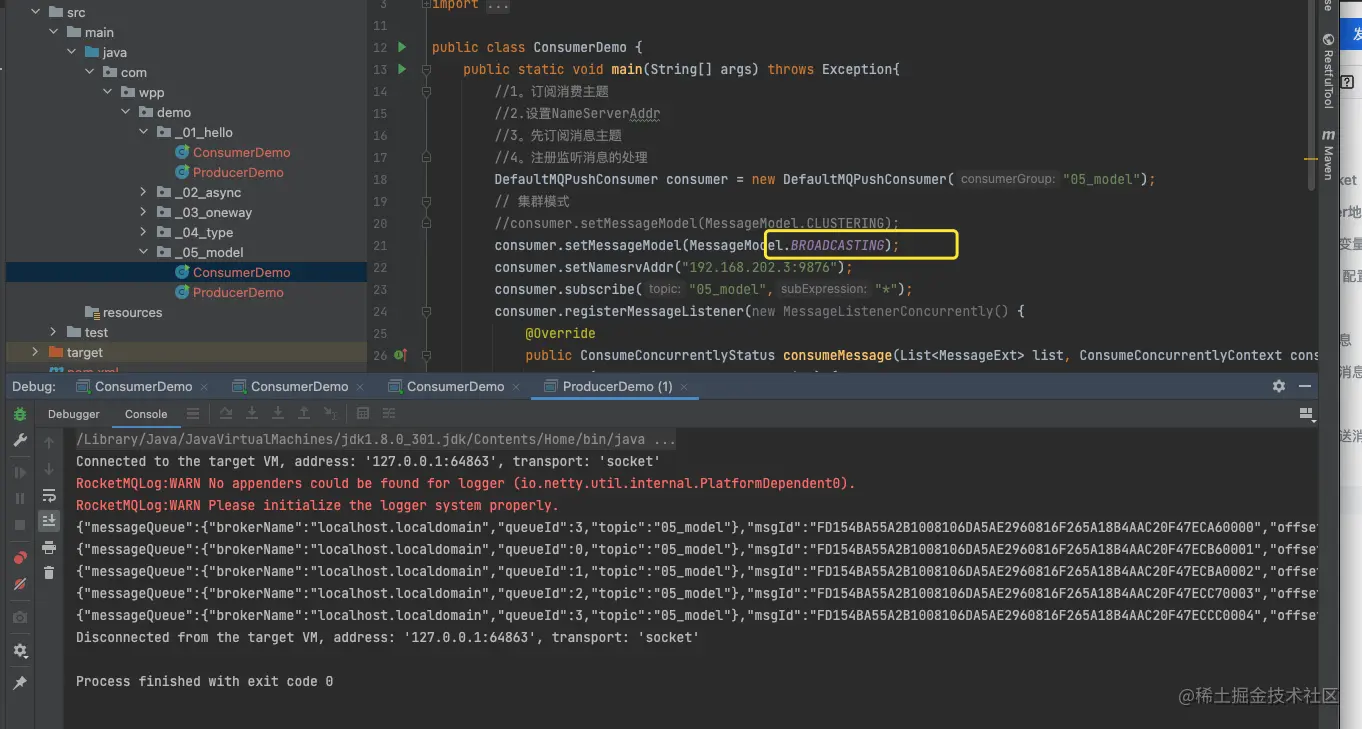
Task: Run ConsumerDemo class from gutter line 12
Action: 402,47
